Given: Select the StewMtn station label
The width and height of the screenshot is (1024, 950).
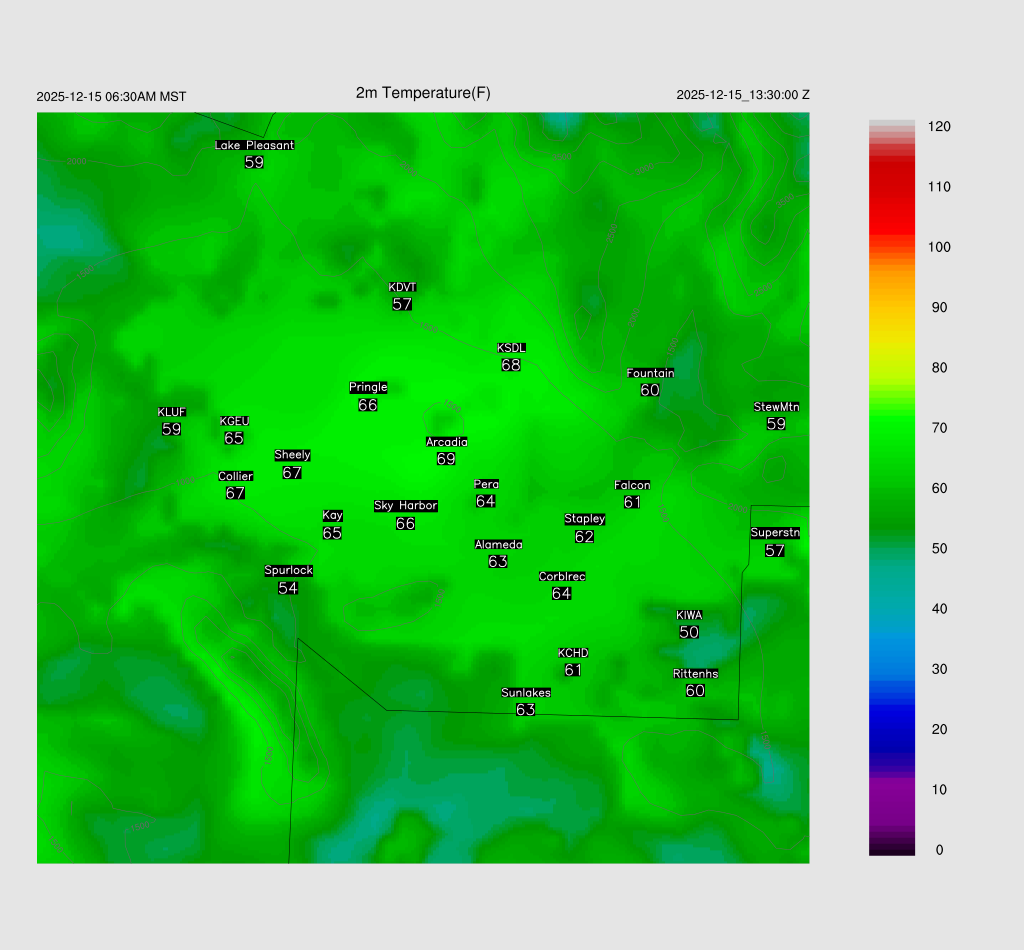Looking at the screenshot, I should [x=776, y=407].
